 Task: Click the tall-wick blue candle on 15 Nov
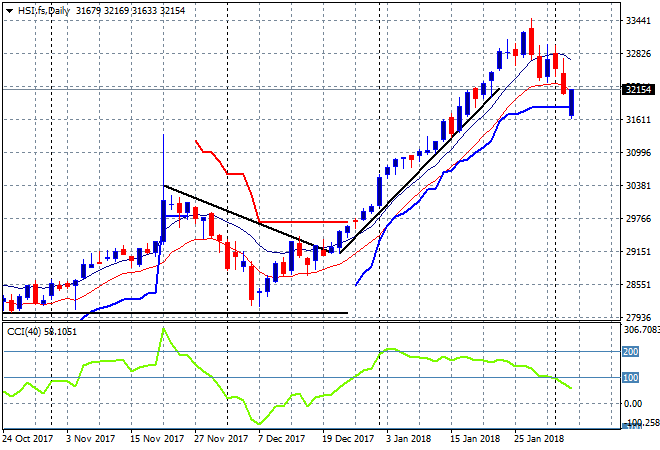click(x=163, y=219)
